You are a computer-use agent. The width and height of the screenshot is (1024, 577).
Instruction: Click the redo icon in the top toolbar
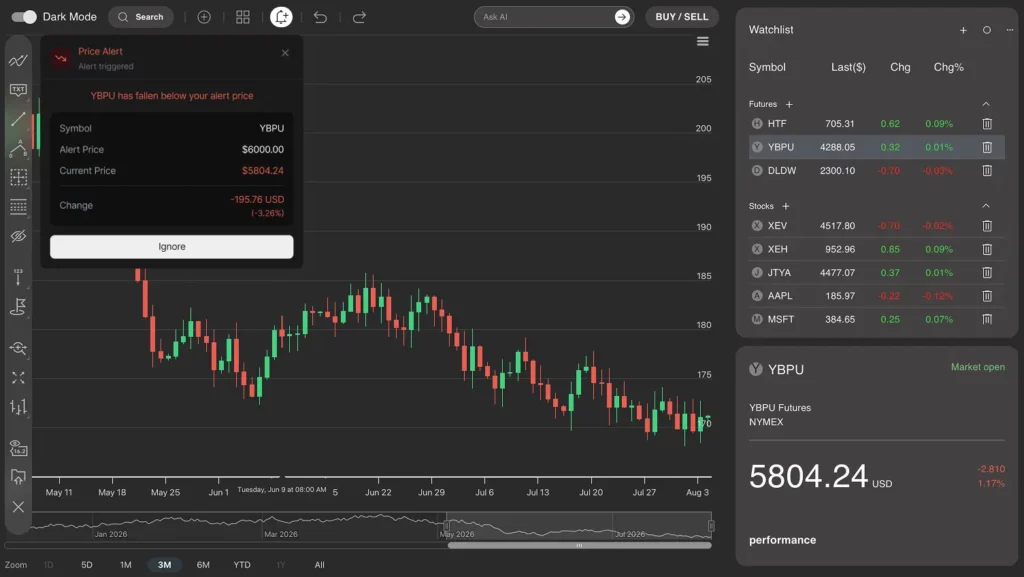pyautogui.click(x=358, y=16)
